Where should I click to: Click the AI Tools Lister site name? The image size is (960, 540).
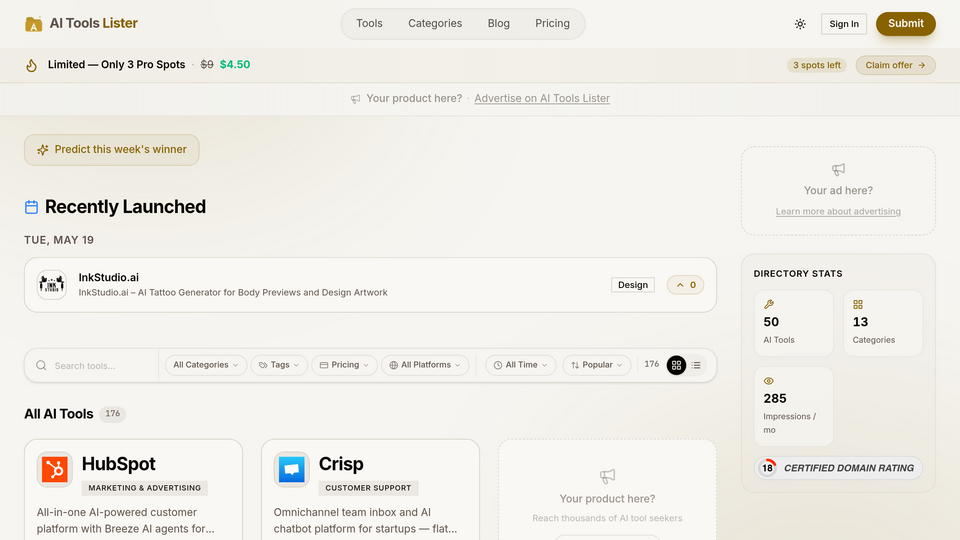click(x=94, y=23)
